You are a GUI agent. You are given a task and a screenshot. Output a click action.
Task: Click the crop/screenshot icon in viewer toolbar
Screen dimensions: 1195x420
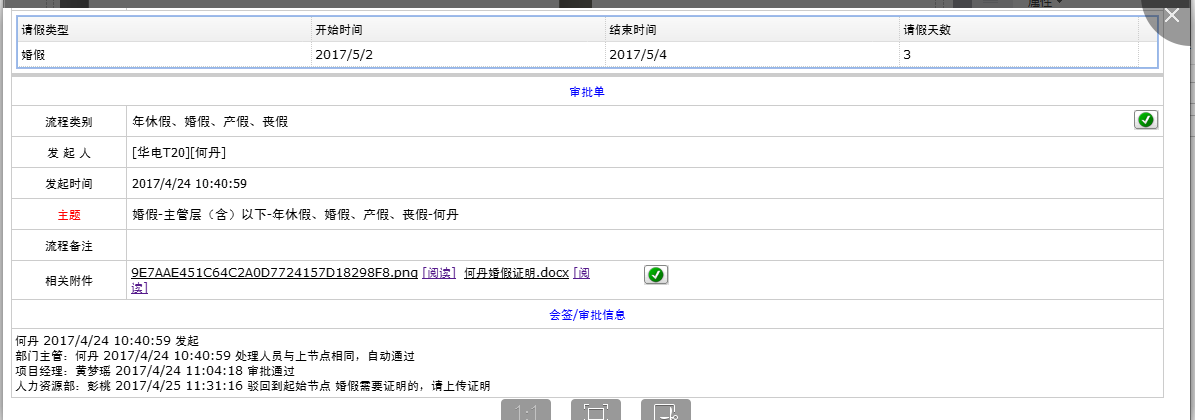[x=666, y=411]
